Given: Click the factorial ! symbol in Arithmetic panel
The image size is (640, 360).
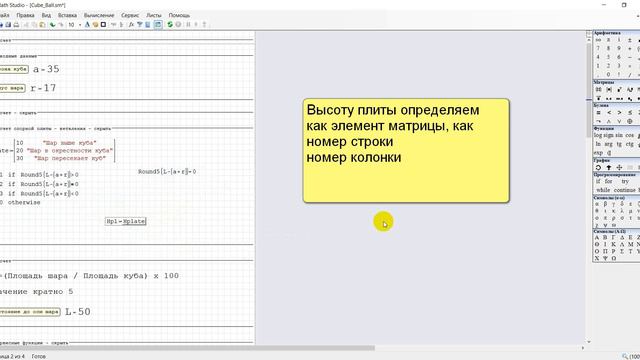Looking at the screenshot, I should [x=619, y=74].
